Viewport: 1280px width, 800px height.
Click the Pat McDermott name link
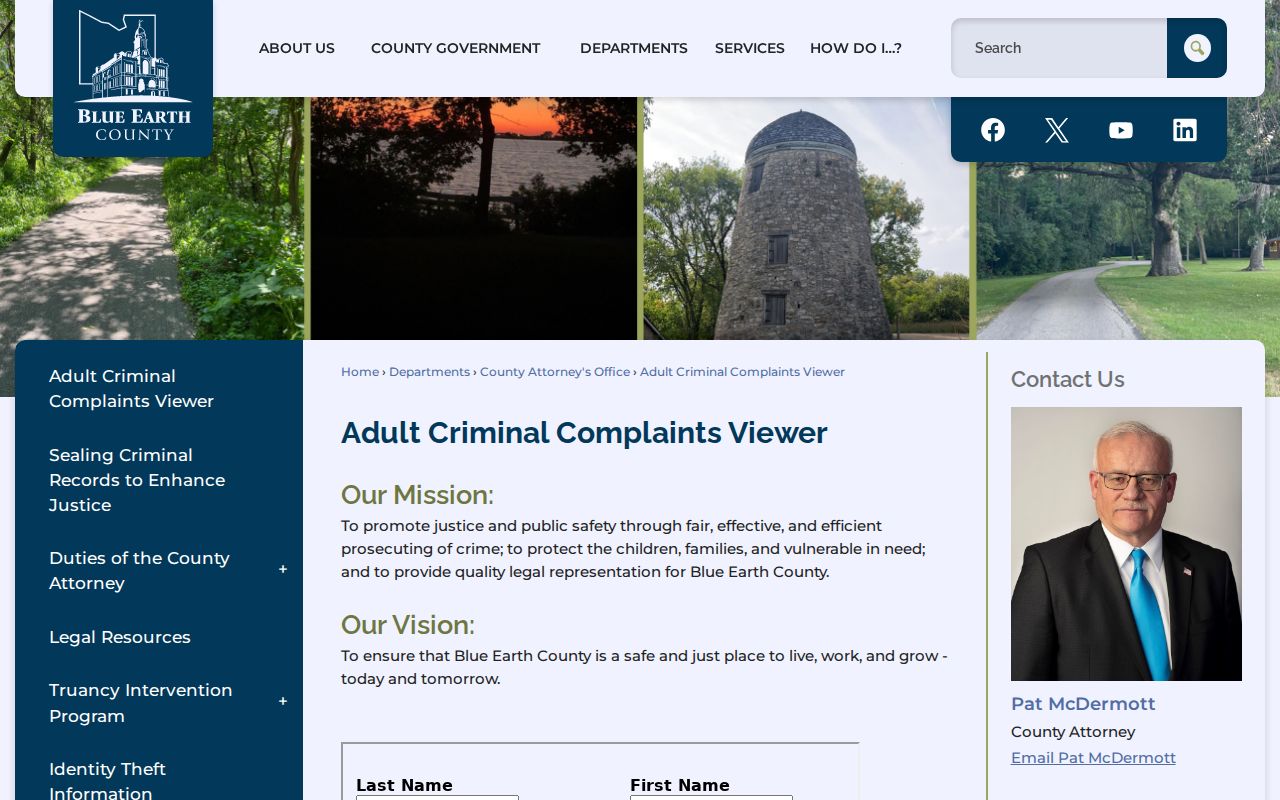point(1083,704)
